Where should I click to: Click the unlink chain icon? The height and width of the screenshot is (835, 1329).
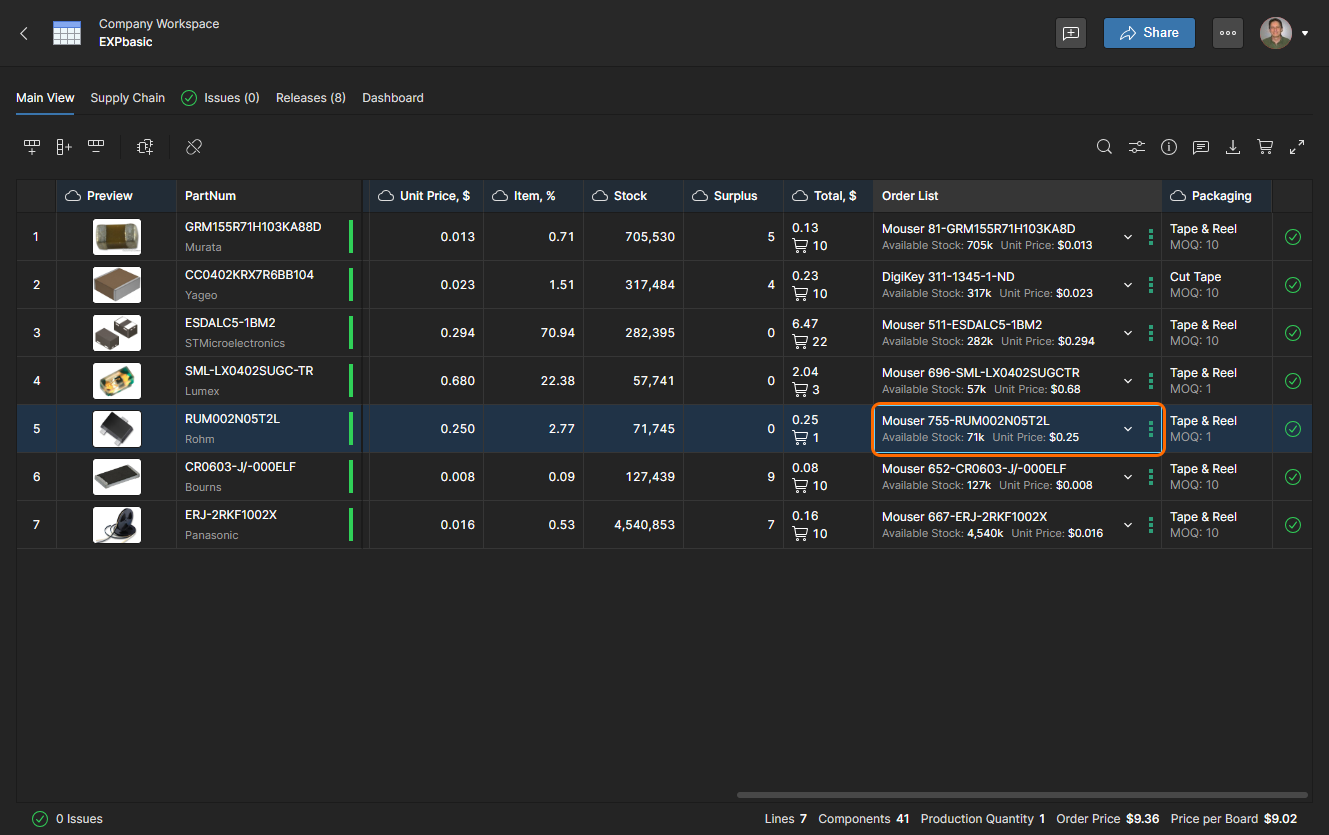tap(194, 147)
